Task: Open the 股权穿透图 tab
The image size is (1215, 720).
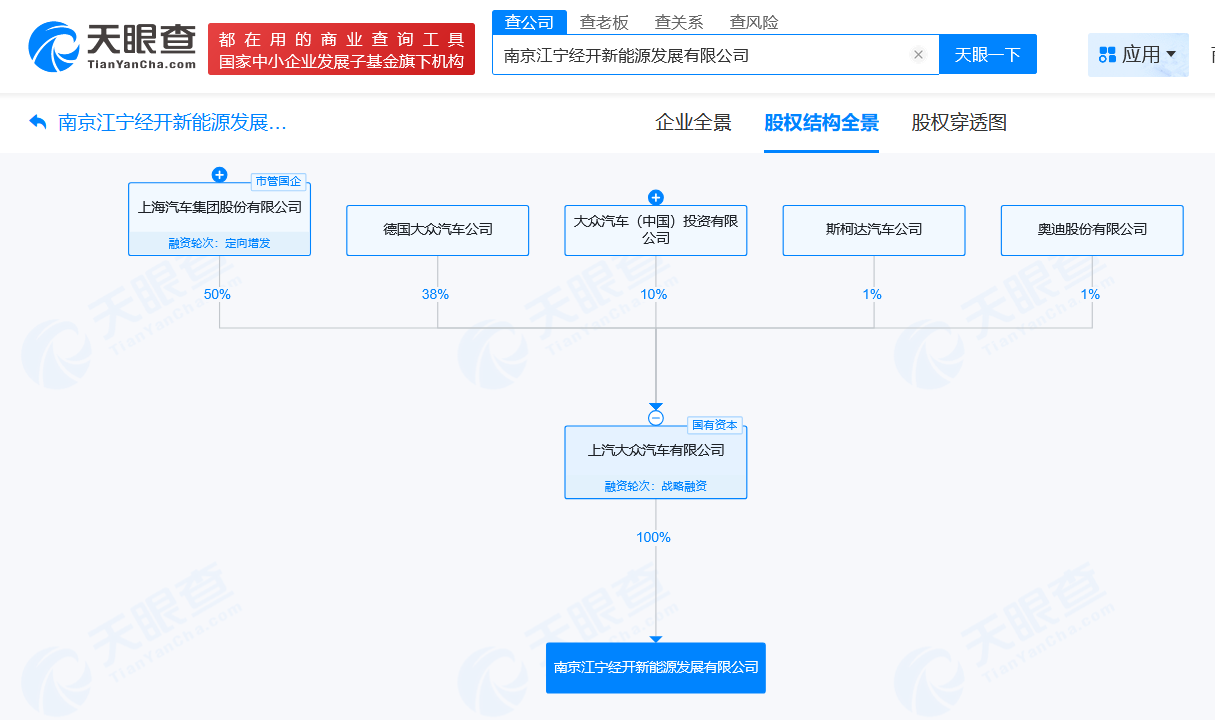Action: (x=959, y=123)
